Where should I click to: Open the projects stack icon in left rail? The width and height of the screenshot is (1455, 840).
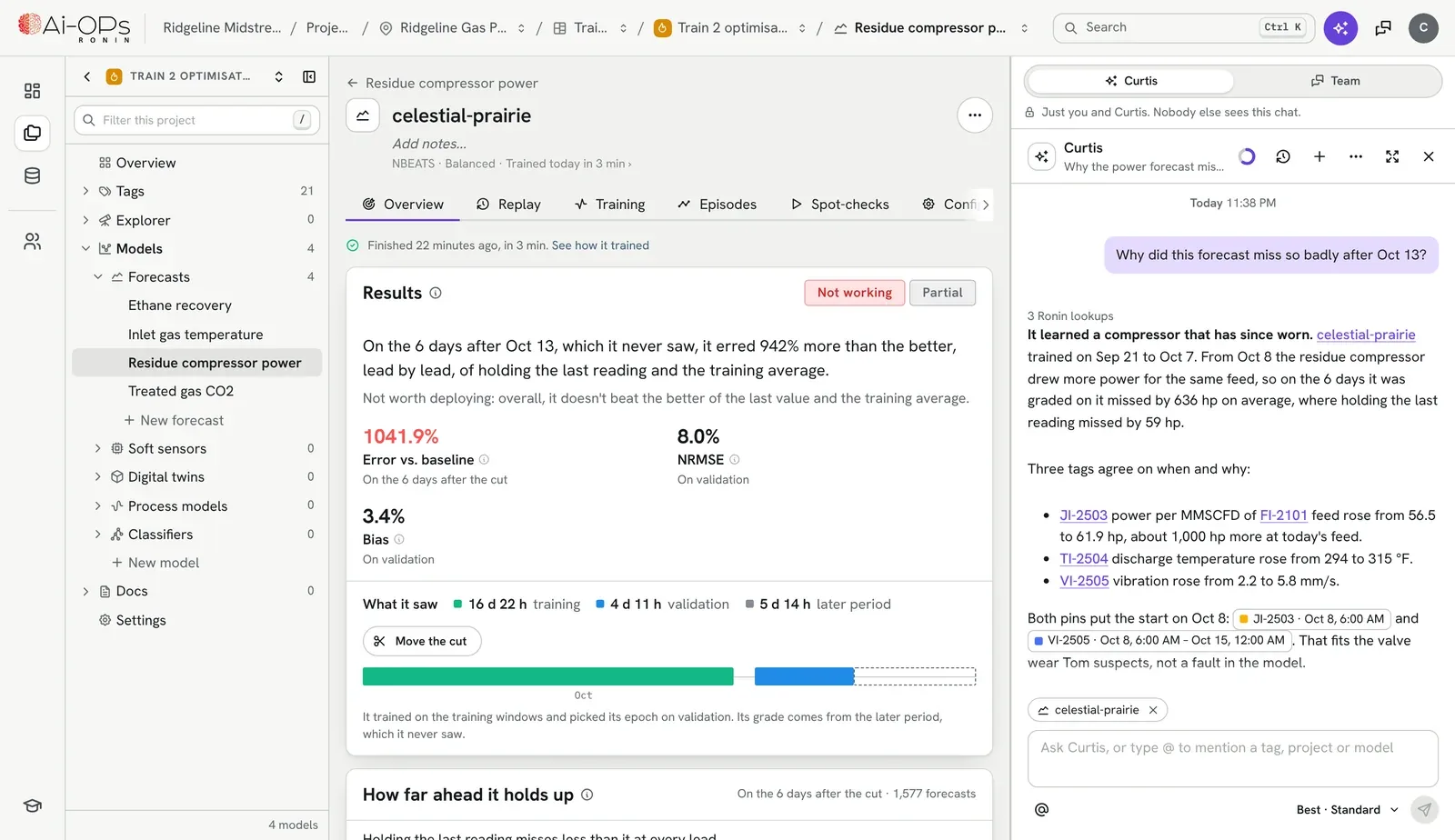pos(32,134)
